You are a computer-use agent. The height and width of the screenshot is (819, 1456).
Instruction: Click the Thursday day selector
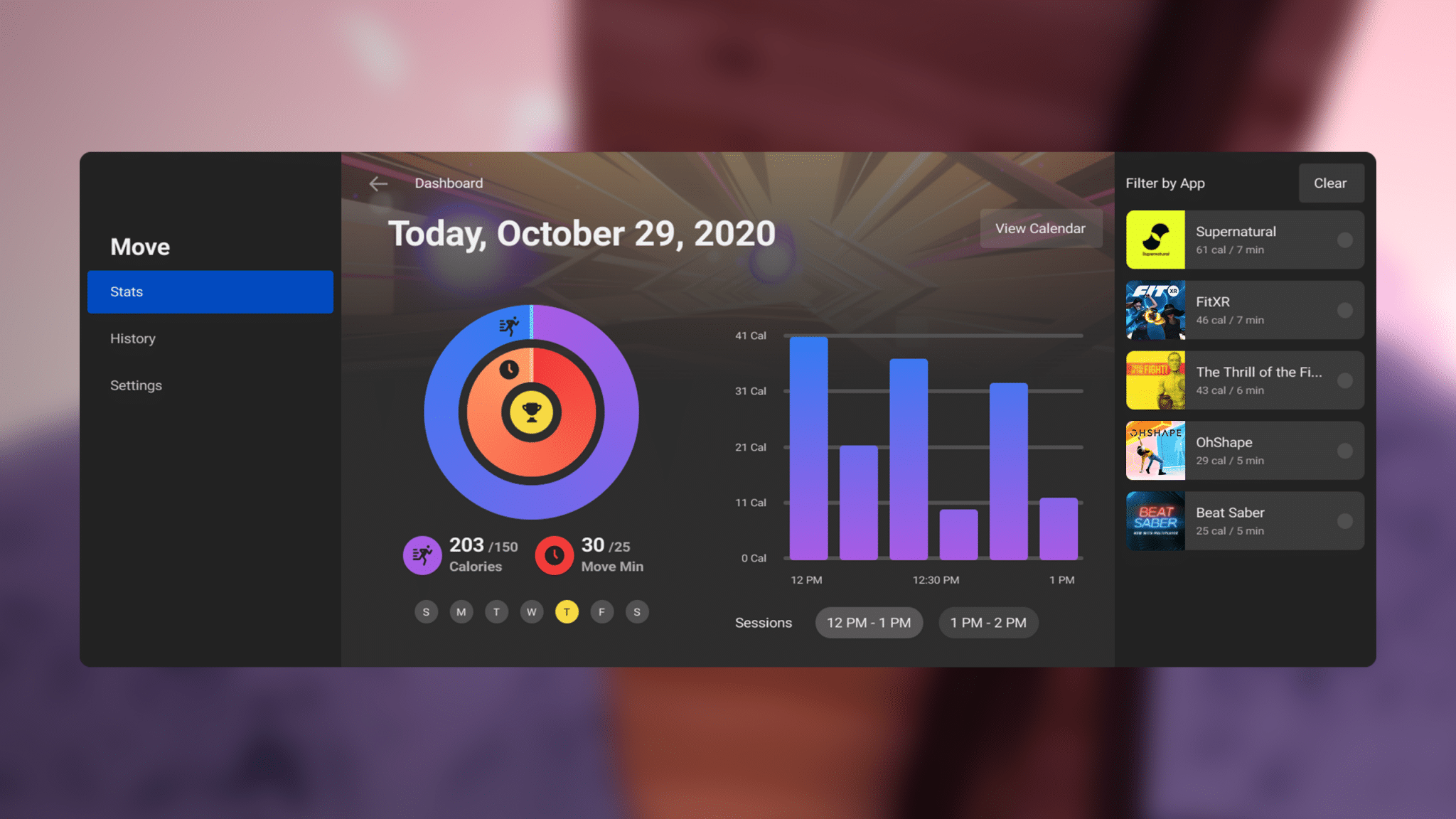[x=566, y=611]
